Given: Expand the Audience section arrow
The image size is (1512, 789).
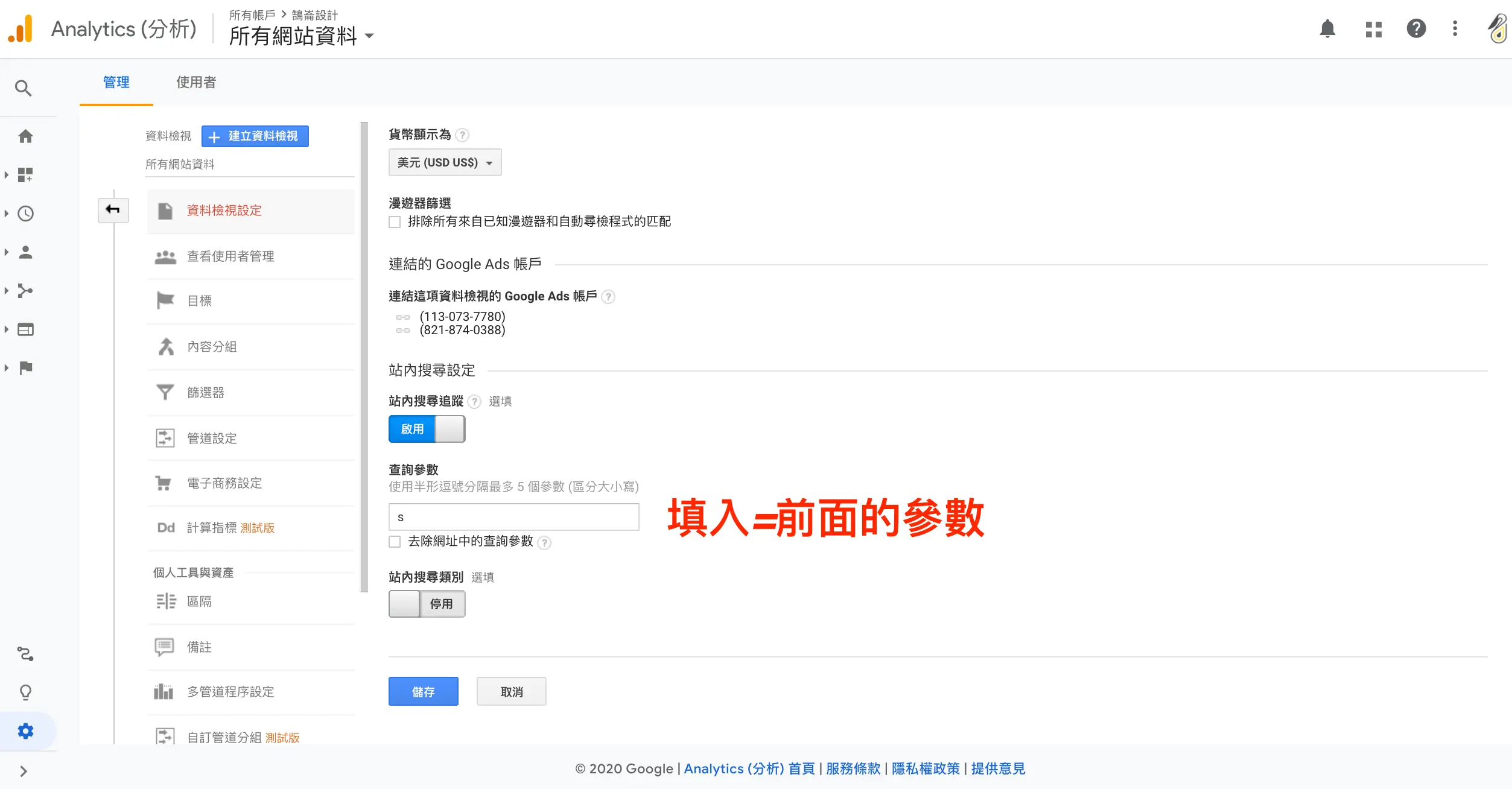Looking at the screenshot, I should pyautogui.click(x=6, y=252).
